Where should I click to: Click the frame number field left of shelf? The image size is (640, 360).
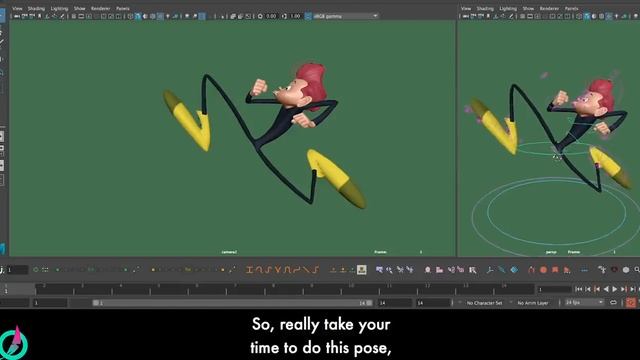point(17,270)
